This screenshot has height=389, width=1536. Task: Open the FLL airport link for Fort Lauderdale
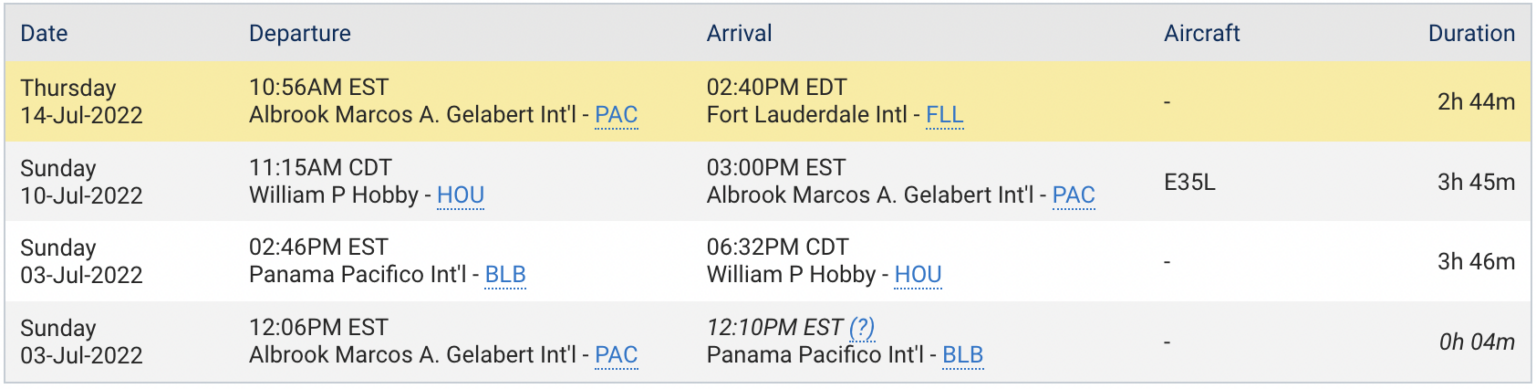[x=945, y=115]
